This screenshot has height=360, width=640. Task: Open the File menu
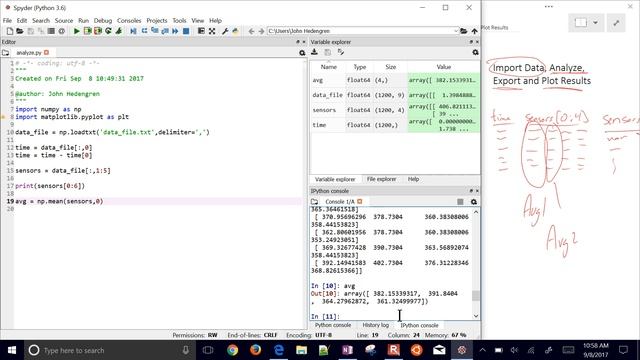[x=7, y=20]
